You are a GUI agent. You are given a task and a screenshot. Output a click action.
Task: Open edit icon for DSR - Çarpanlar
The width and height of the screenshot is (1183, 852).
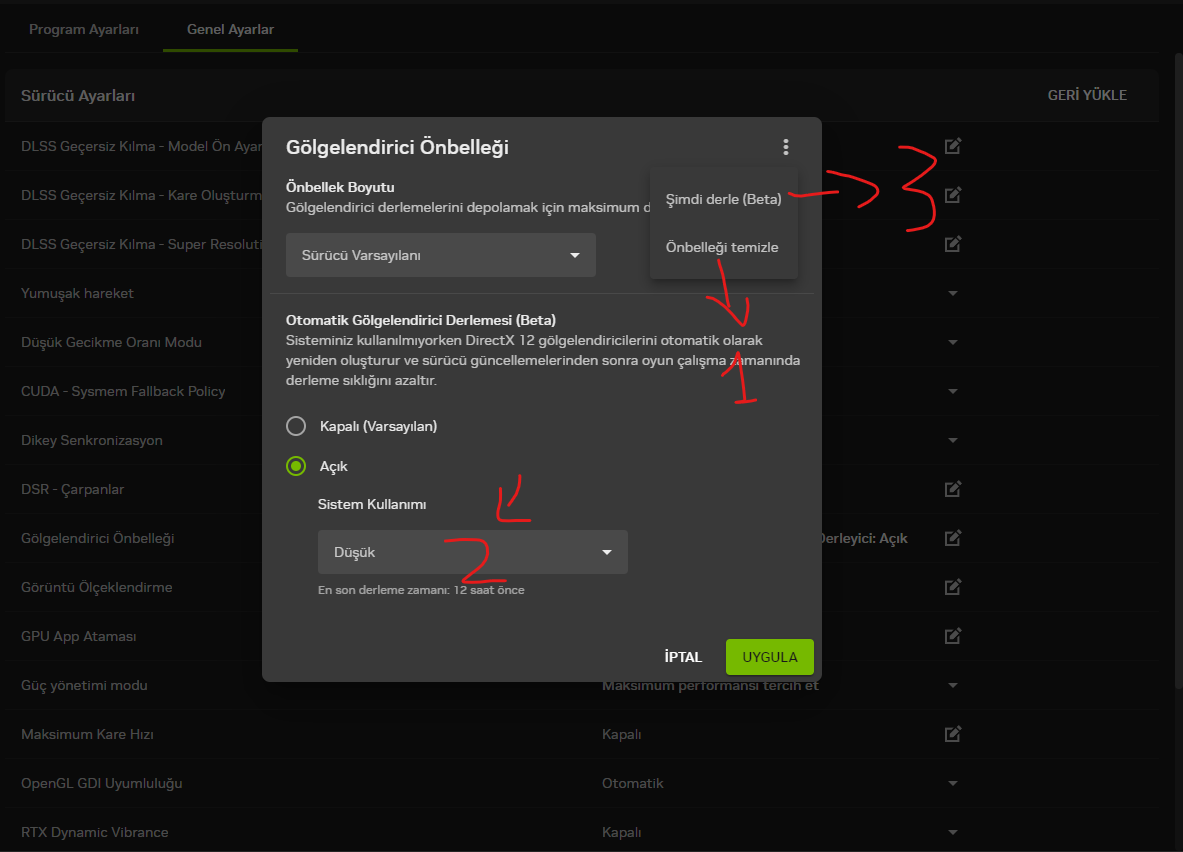click(953, 489)
